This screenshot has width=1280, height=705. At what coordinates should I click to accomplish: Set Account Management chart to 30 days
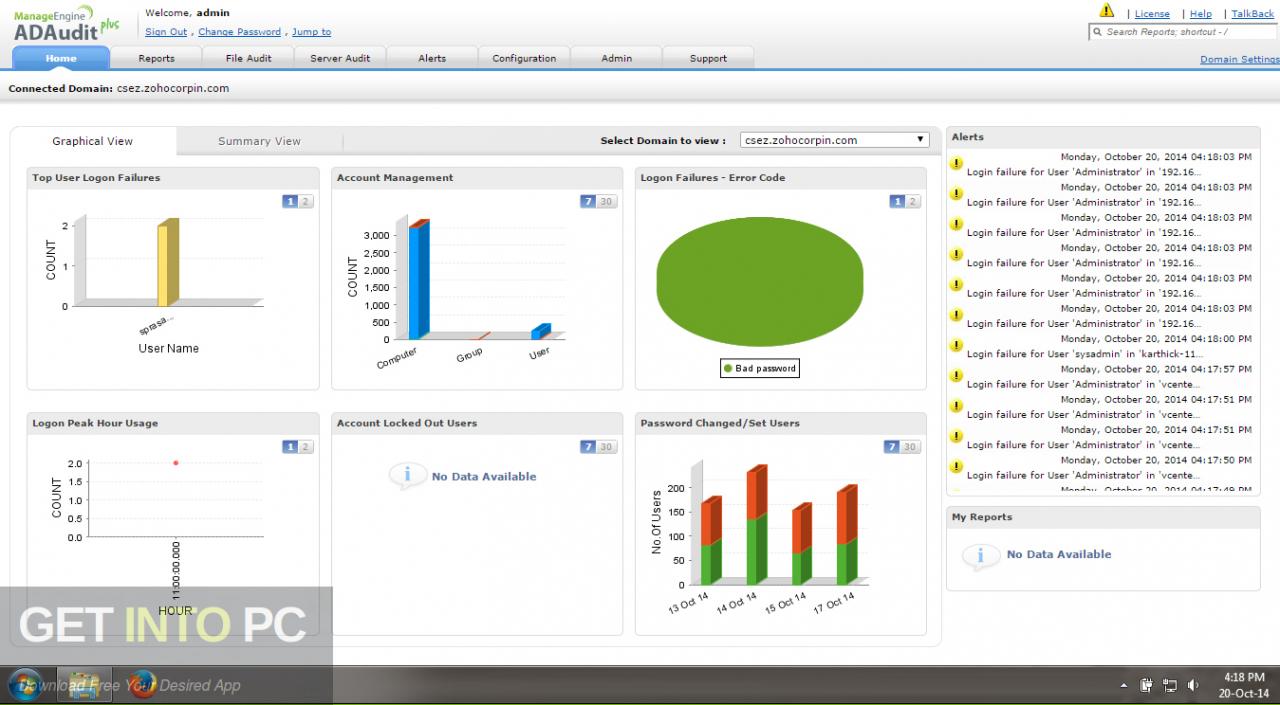pyautogui.click(x=606, y=201)
